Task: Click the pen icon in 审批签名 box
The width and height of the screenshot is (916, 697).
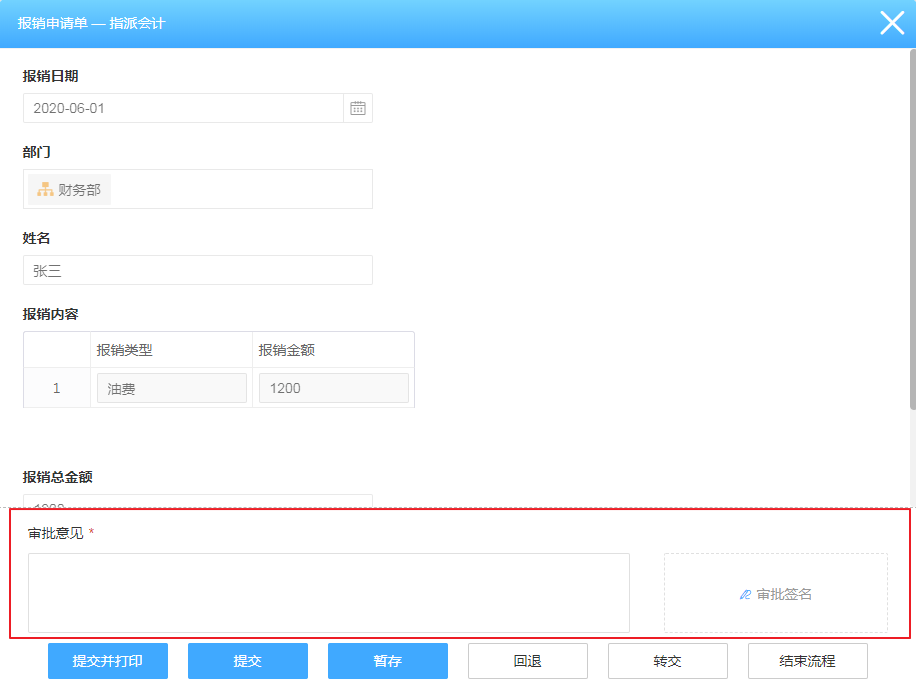Action: pos(745,594)
